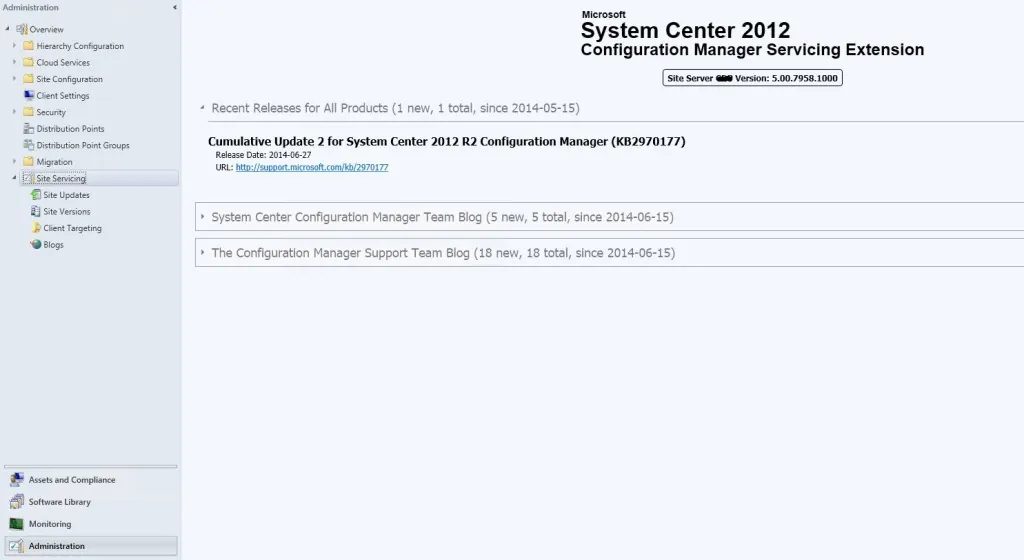The height and width of the screenshot is (560, 1024).
Task: Click the Security folder icon
Action: (29, 112)
